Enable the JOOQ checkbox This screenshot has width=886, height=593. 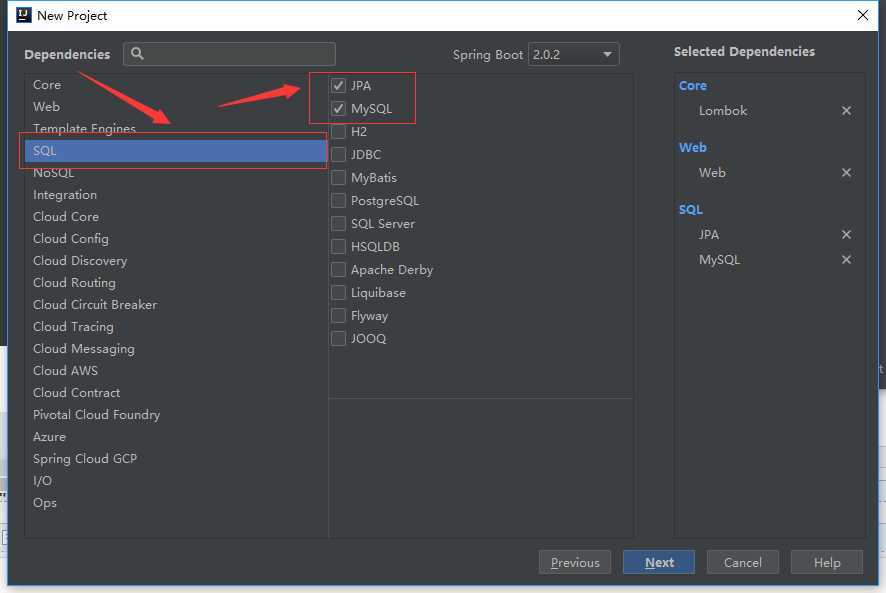pos(338,339)
